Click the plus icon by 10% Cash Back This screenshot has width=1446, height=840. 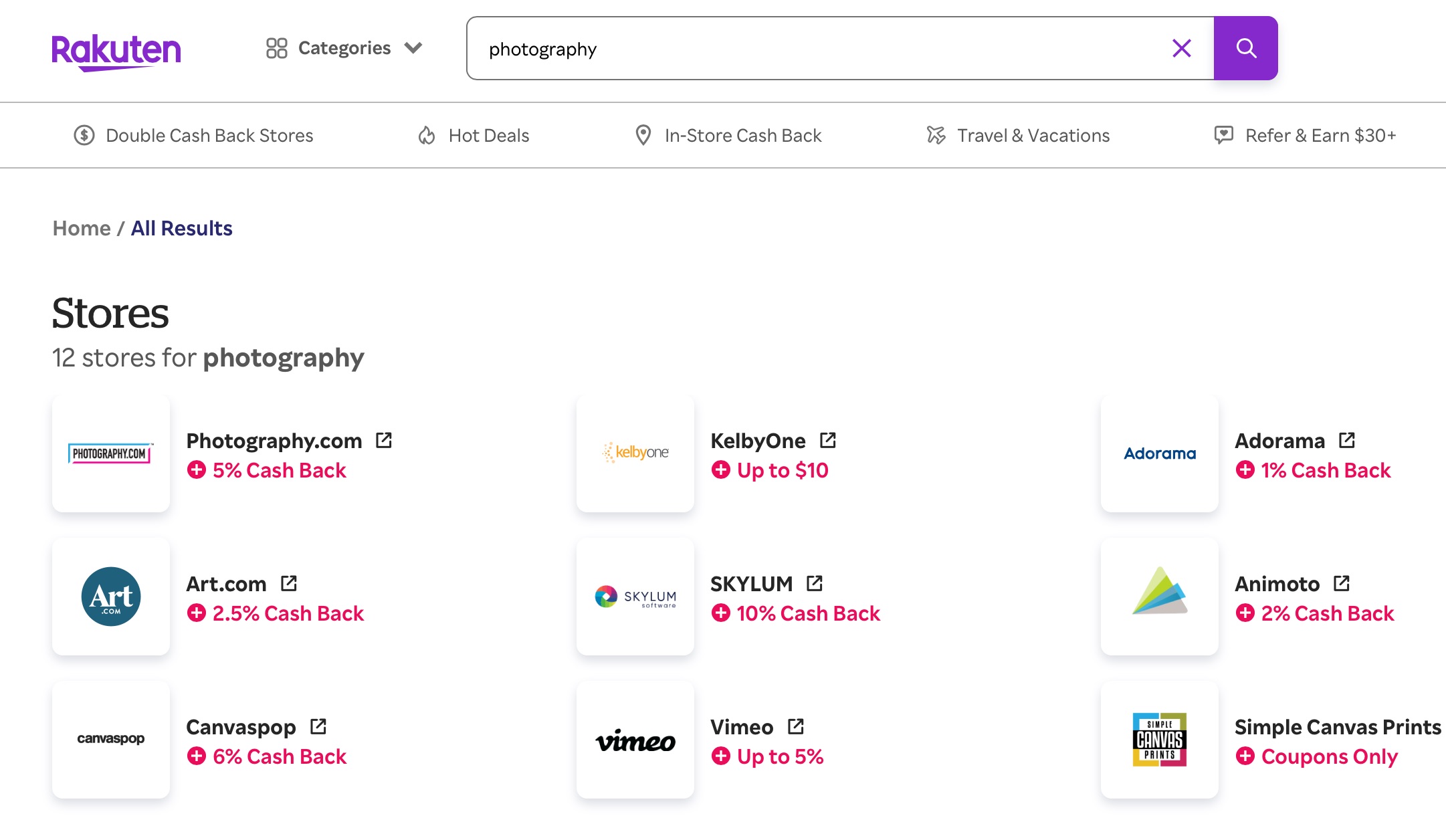[720, 613]
